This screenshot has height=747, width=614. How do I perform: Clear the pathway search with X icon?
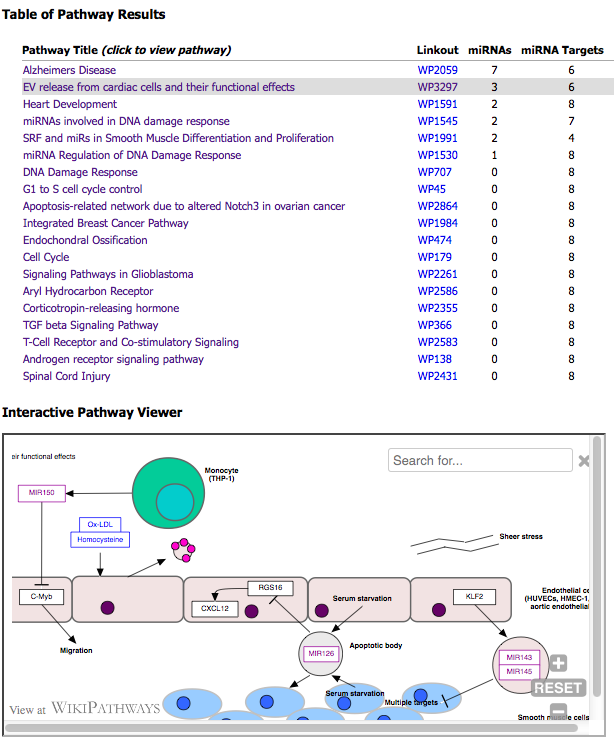(x=584, y=460)
